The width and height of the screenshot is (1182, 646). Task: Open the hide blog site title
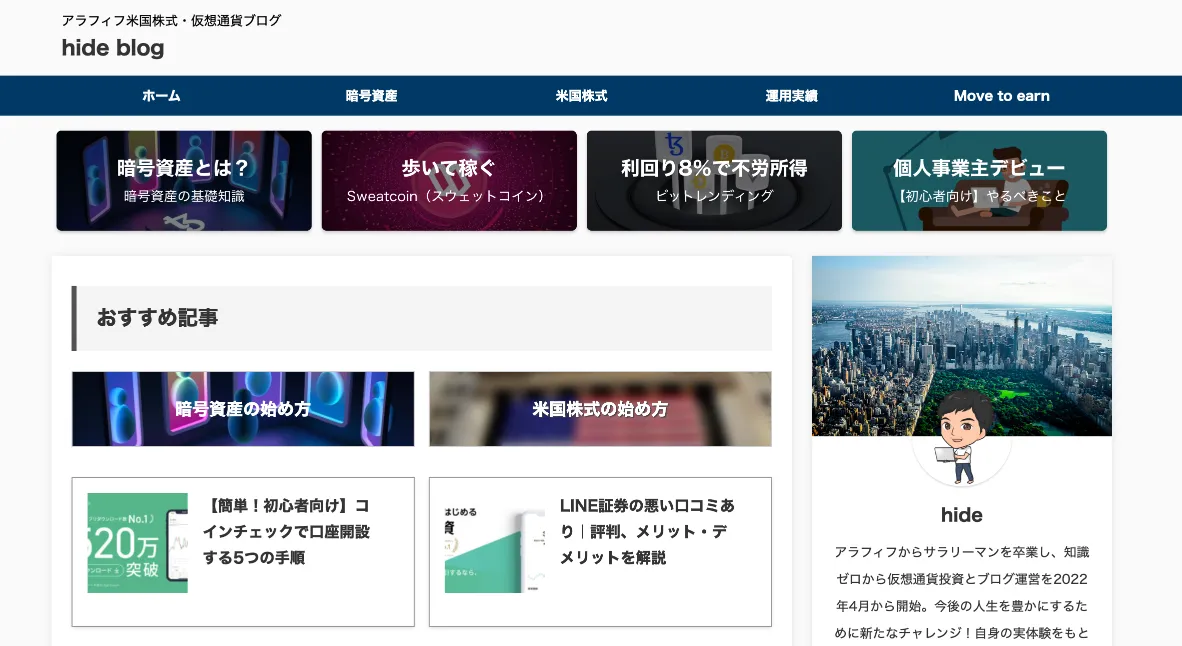click(113, 48)
